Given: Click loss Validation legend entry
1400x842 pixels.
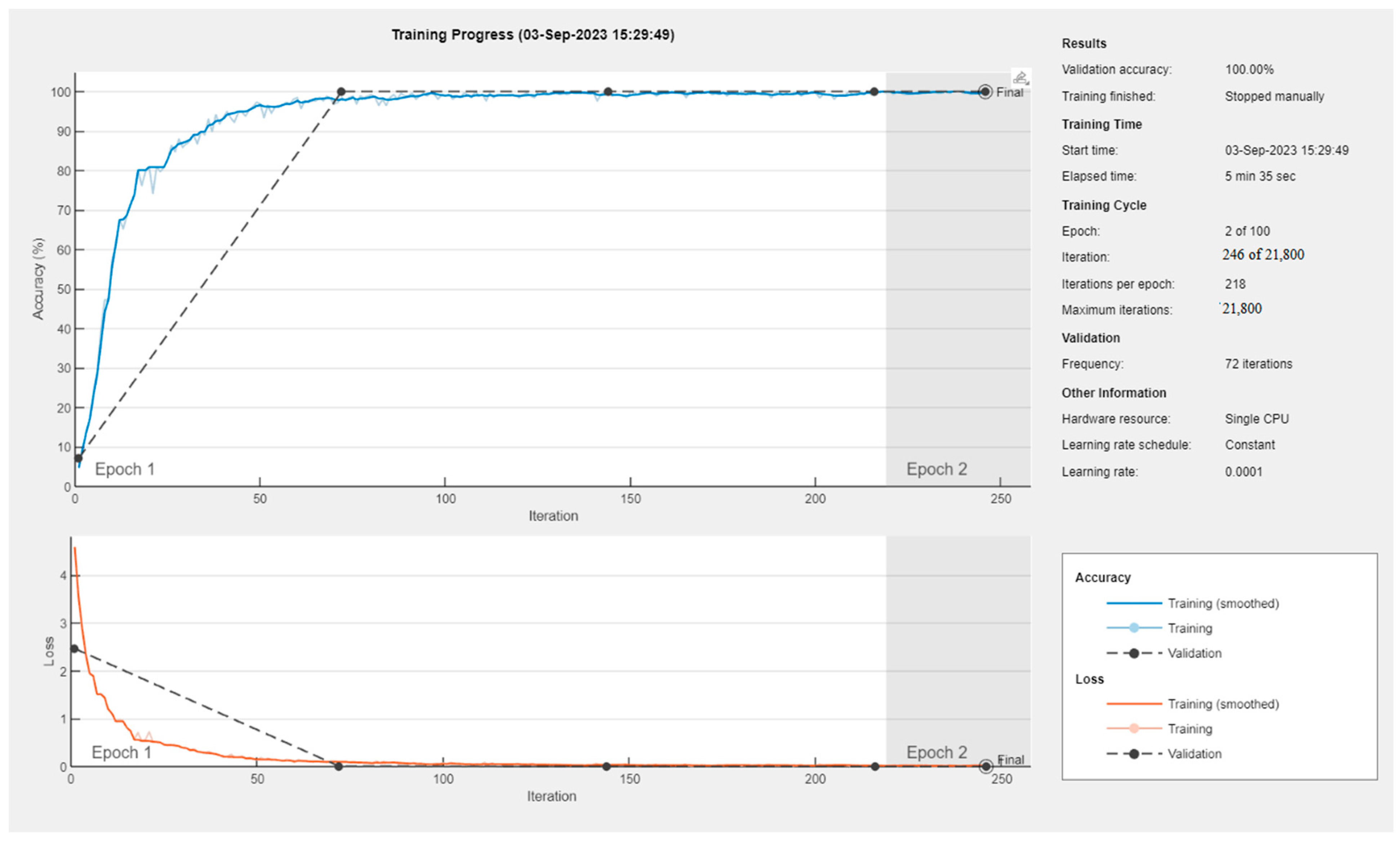Looking at the screenshot, I should [1194, 754].
